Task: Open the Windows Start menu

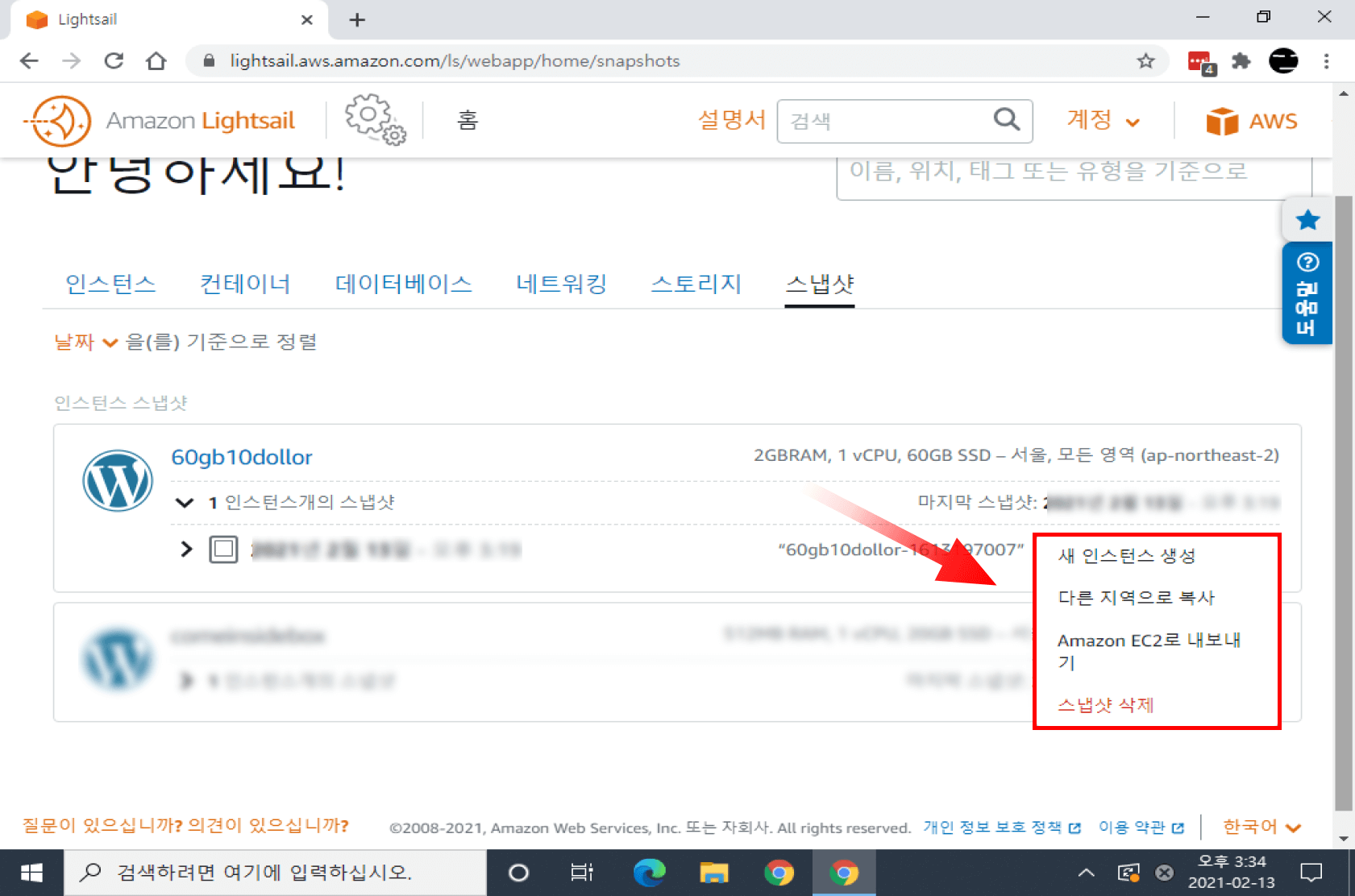Action: point(31,873)
